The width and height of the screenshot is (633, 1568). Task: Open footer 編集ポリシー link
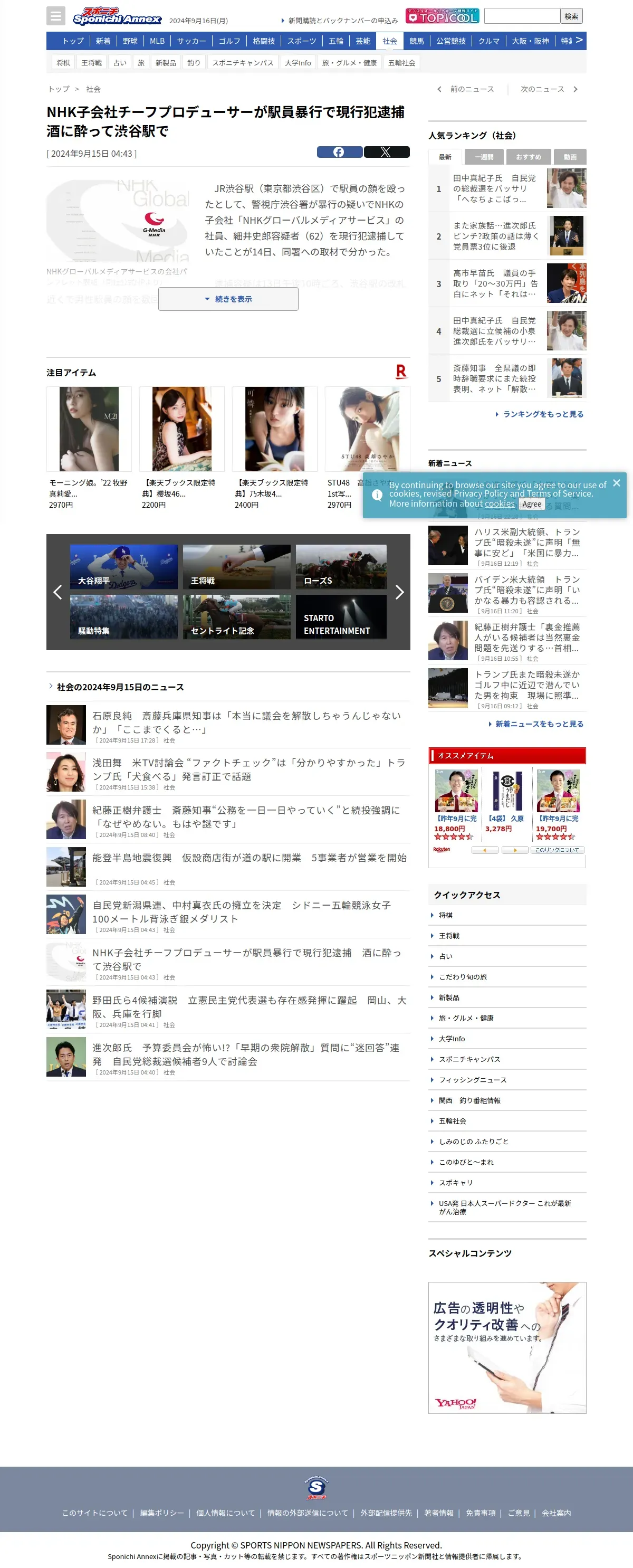point(162,1513)
